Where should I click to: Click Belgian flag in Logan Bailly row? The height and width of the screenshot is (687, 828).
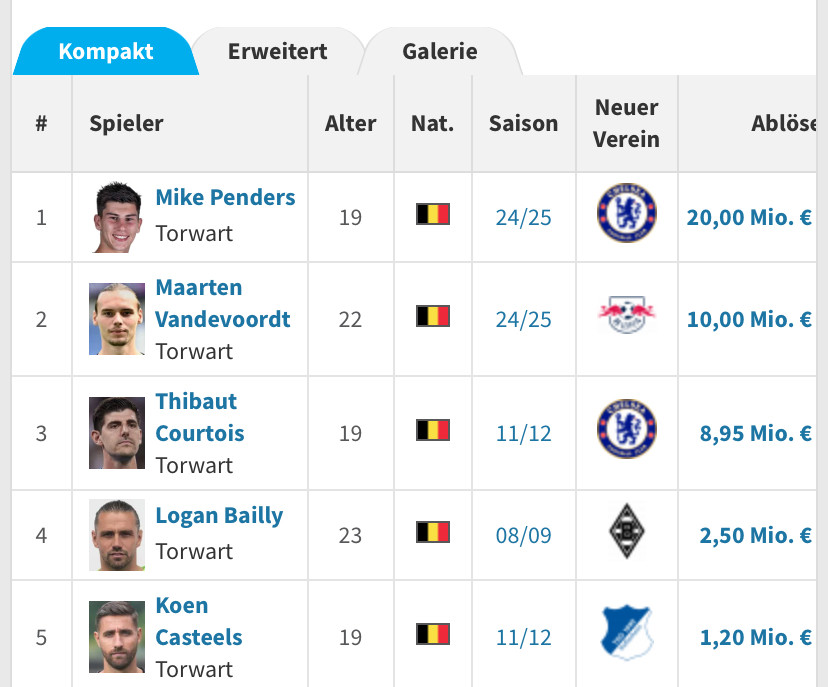pos(433,531)
